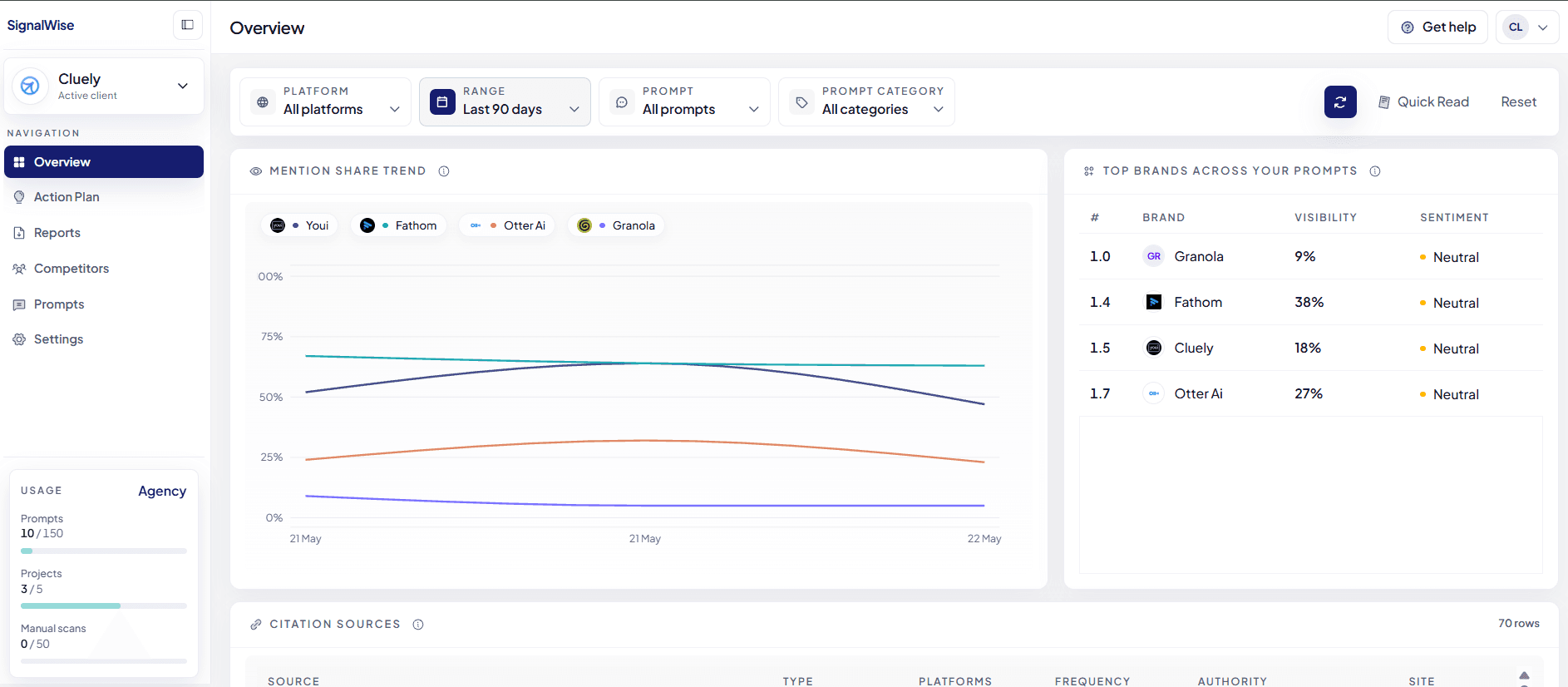Click the Projects usage progress bar
1568x687 pixels.
104,605
